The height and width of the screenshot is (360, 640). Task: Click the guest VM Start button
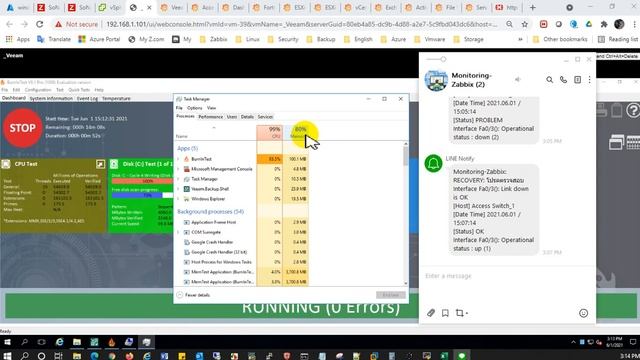7,342
